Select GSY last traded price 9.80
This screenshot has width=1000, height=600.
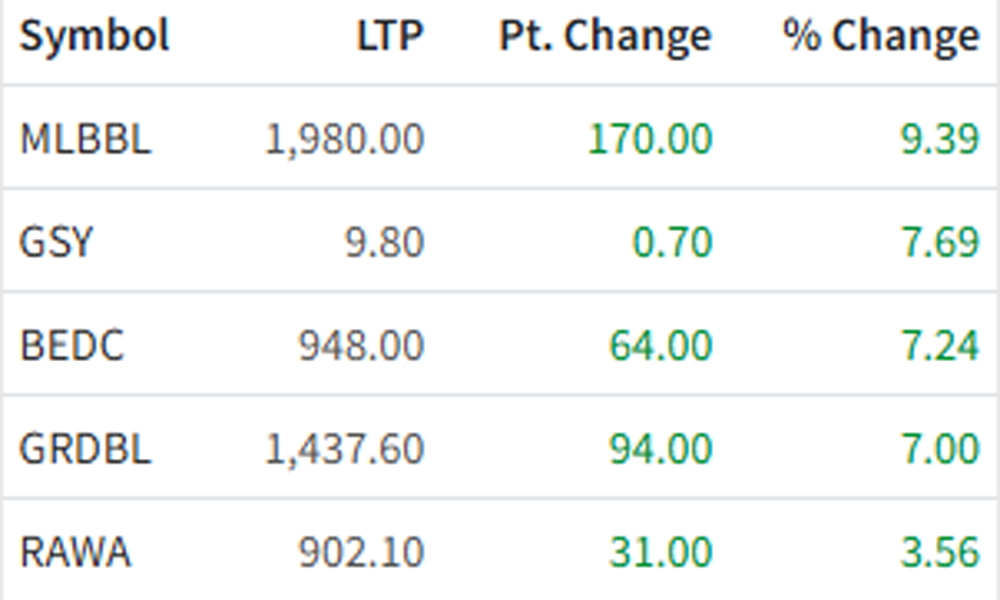385,242
